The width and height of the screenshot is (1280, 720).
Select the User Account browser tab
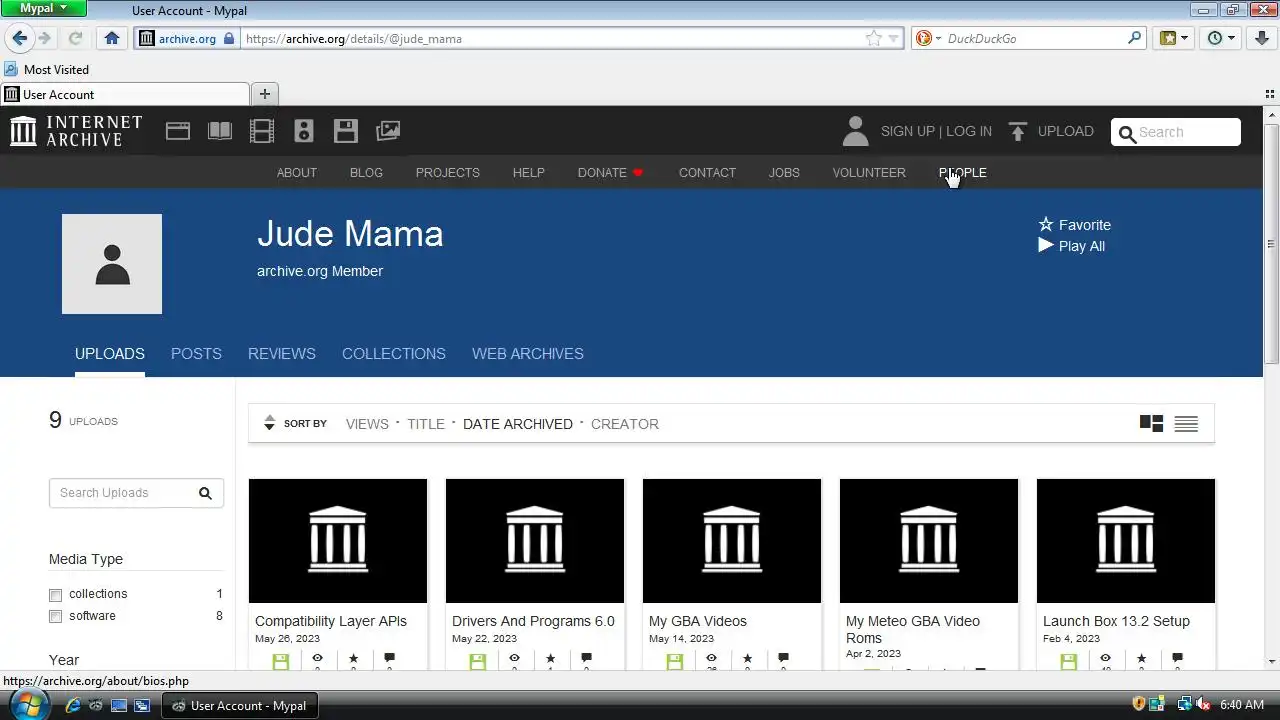click(125, 94)
